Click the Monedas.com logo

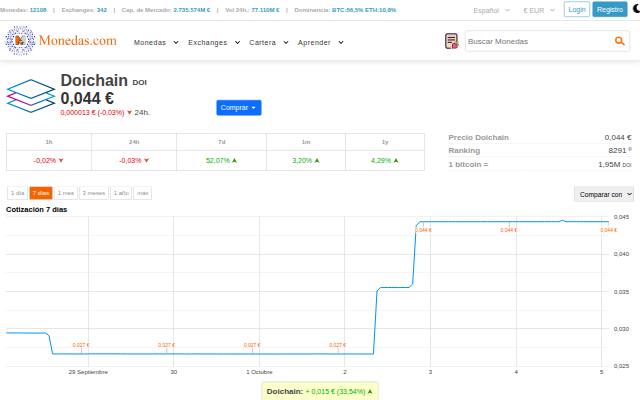tap(61, 40)
